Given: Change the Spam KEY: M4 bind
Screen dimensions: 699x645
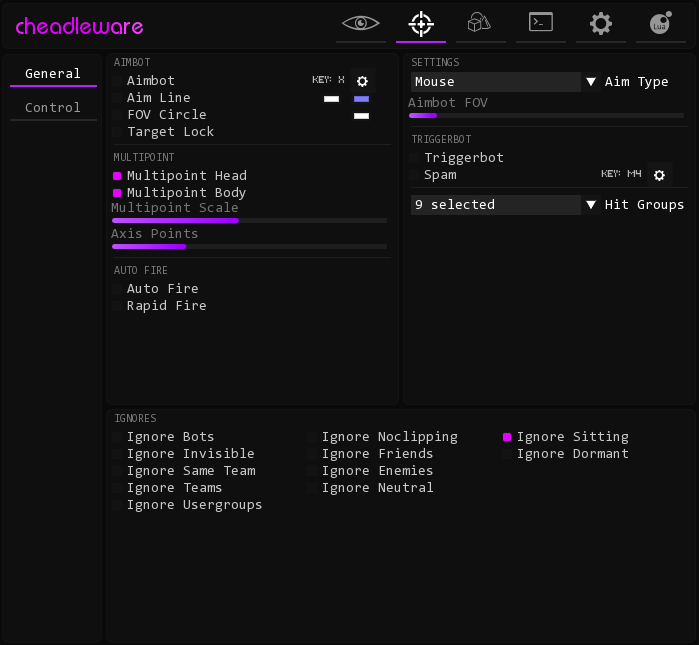Looking at the screenshot, I should pyautogui.click(x=621, y=173).
